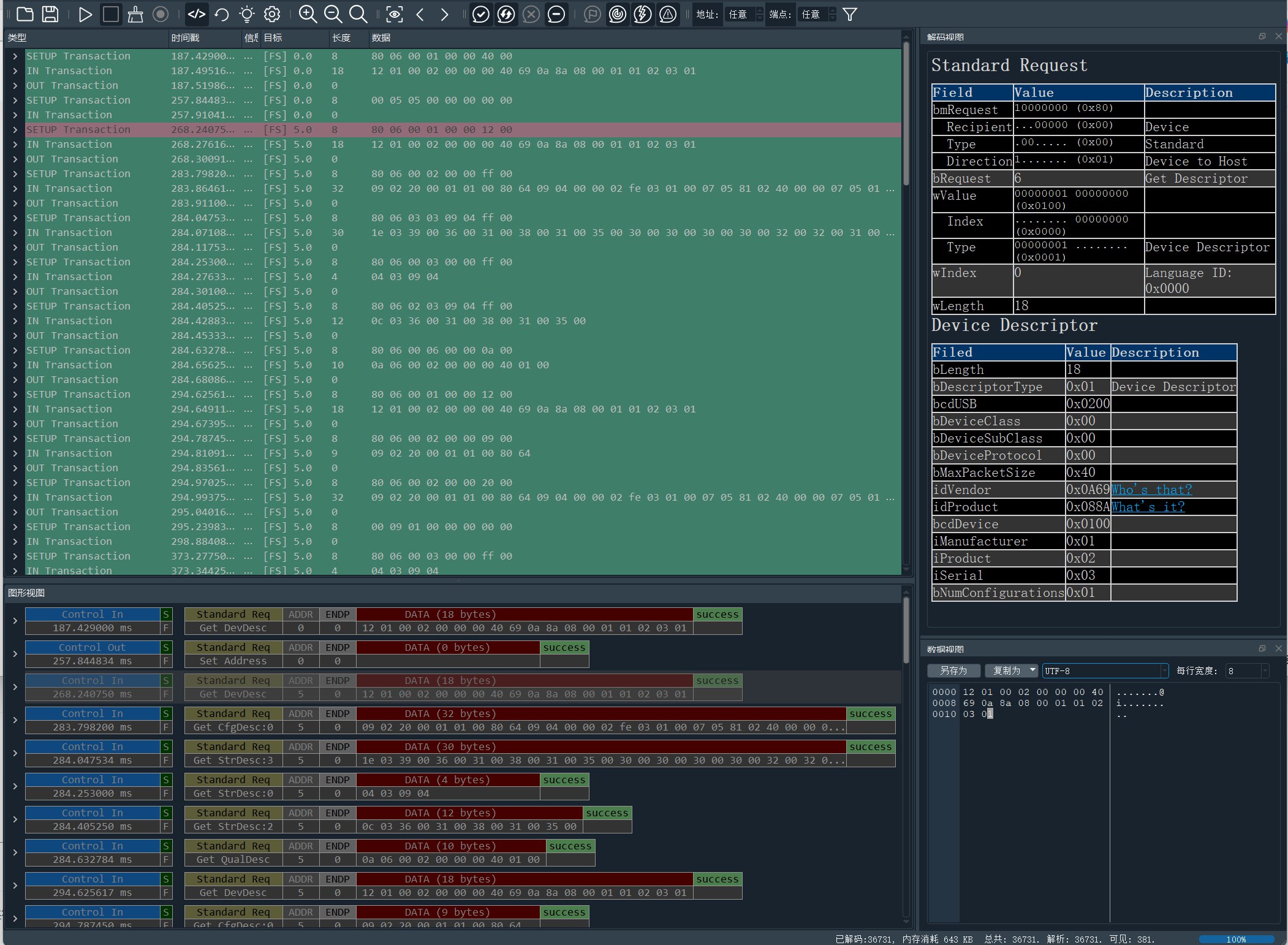Click the zoom in magnifier icon
This screenshot has width=1288, height=945.
[x=307, y=14]
